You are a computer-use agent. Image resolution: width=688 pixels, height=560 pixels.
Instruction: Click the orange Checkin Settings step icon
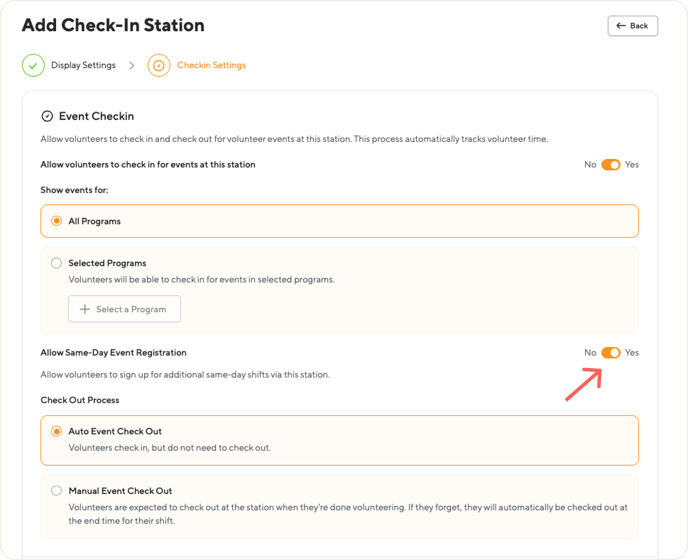coord(158,66)
